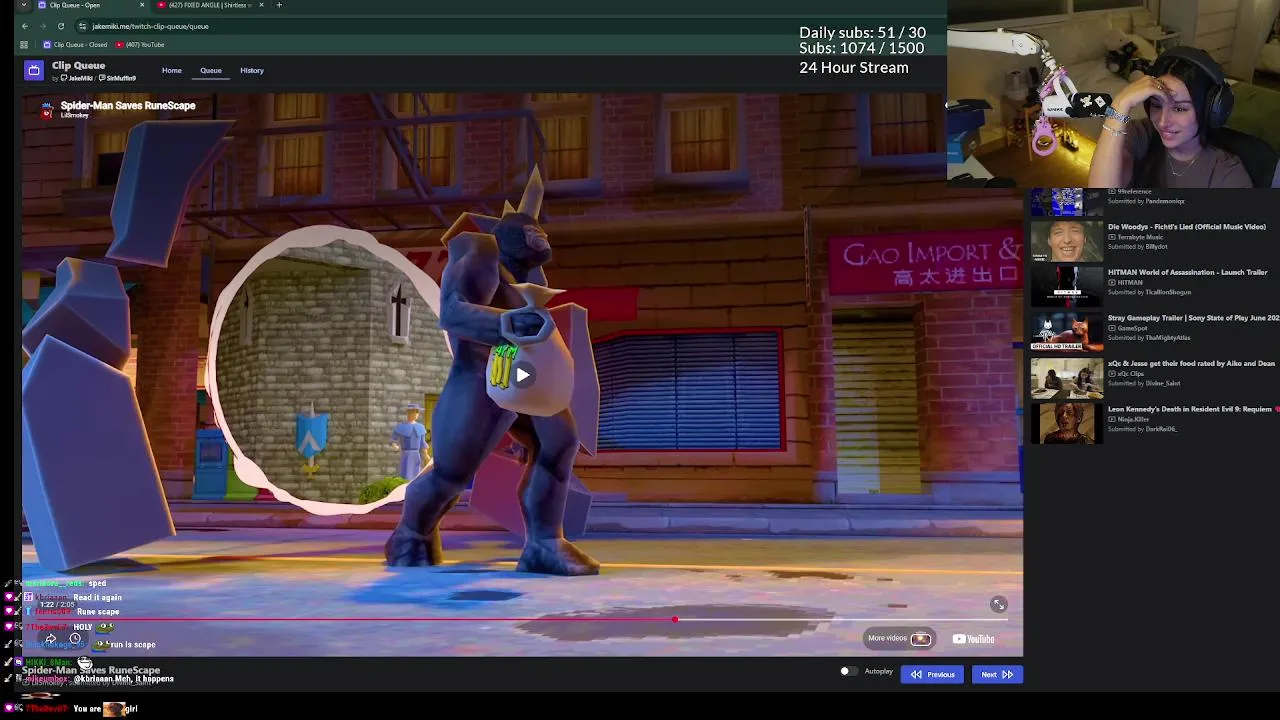Image resolution: width=1280 pixels, height=720 pixels.
Task: Visit SirMuffin9 author link
Action: (120, 78)
